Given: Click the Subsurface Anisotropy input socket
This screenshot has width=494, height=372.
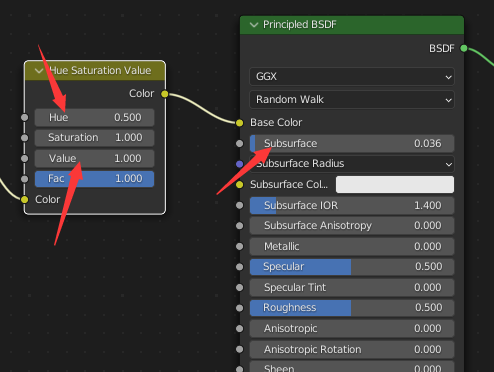Looking at the screenshot, I should 239,226.
